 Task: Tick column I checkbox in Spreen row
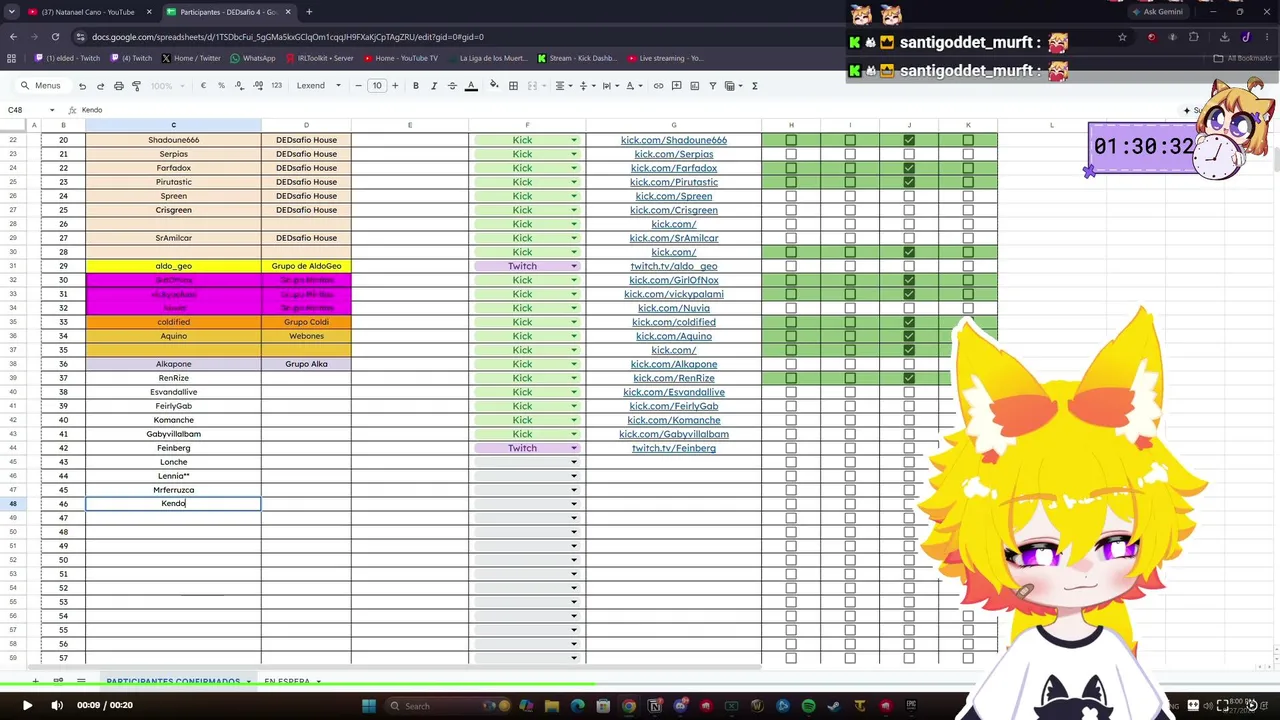point(850,196)
